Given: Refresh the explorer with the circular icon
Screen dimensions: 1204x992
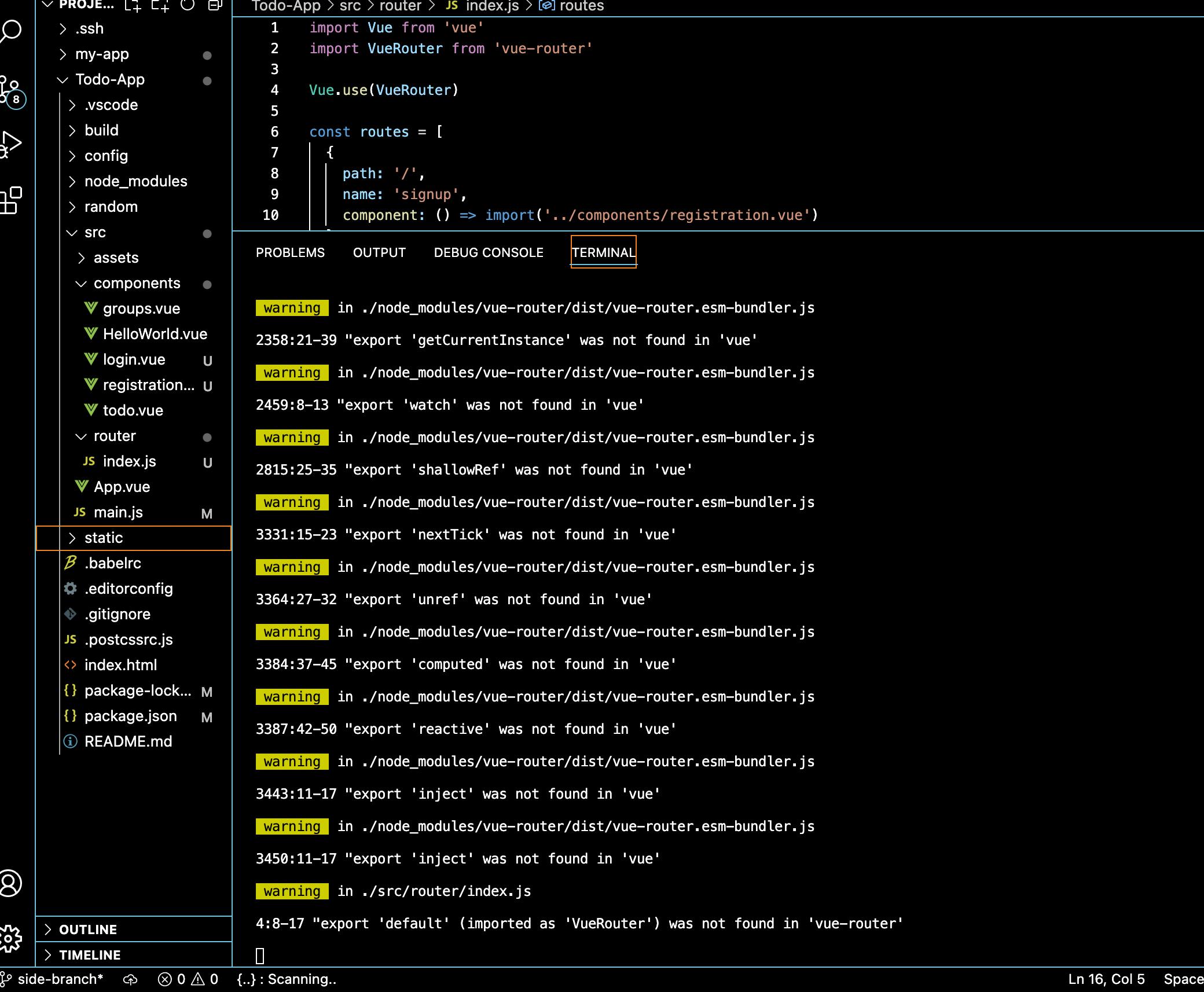Looking at the screenshot, I should (188, 5).
